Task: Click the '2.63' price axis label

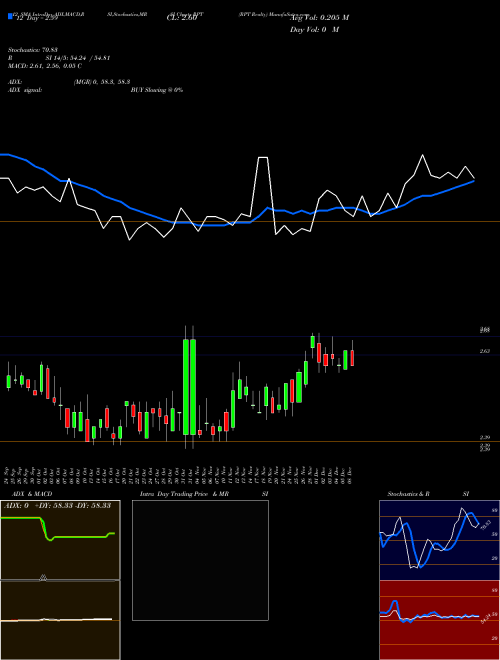Action: (x=484, y=351)
